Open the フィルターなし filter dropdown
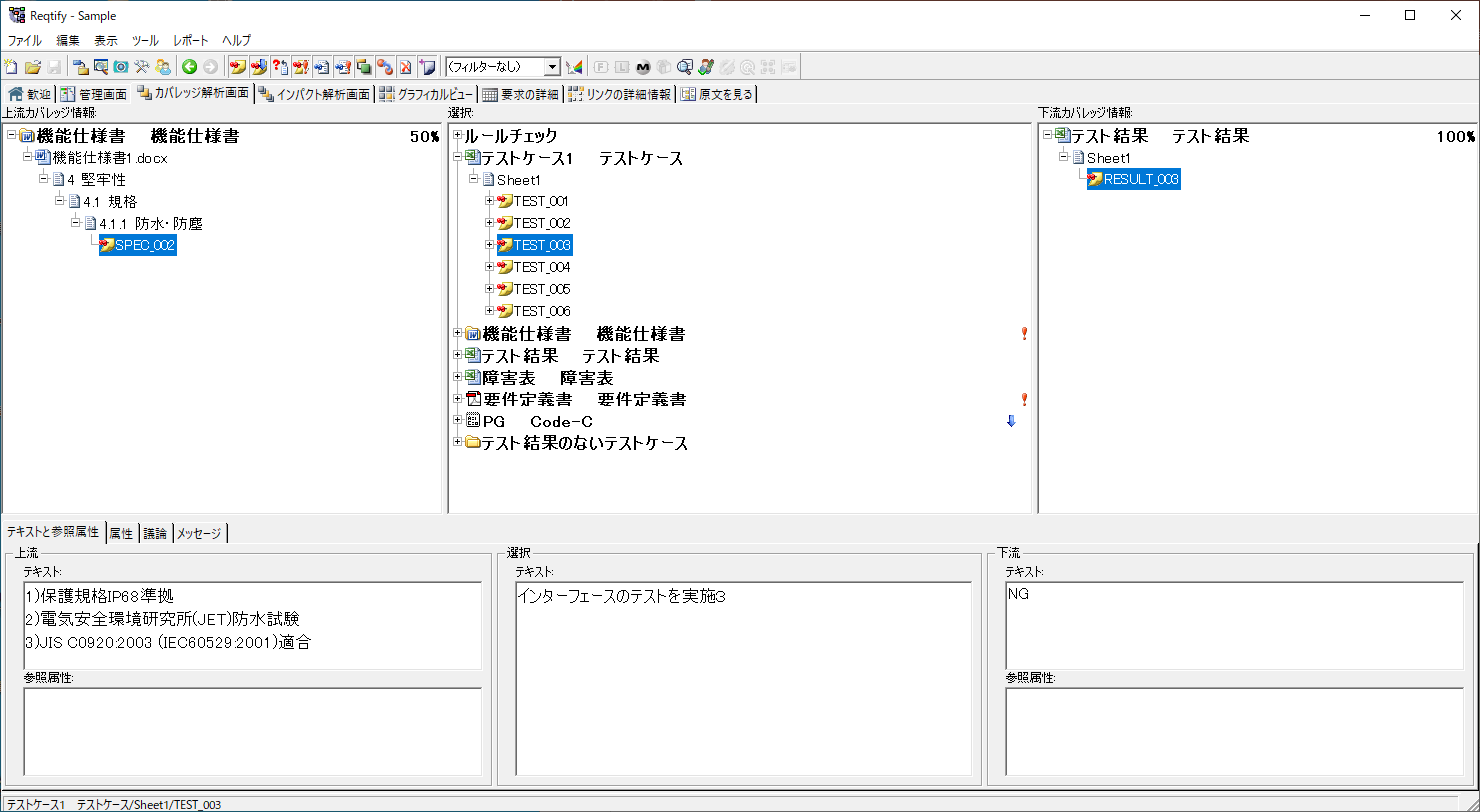The width and height of the screenshot is (1480, 812). coord(551,67)
